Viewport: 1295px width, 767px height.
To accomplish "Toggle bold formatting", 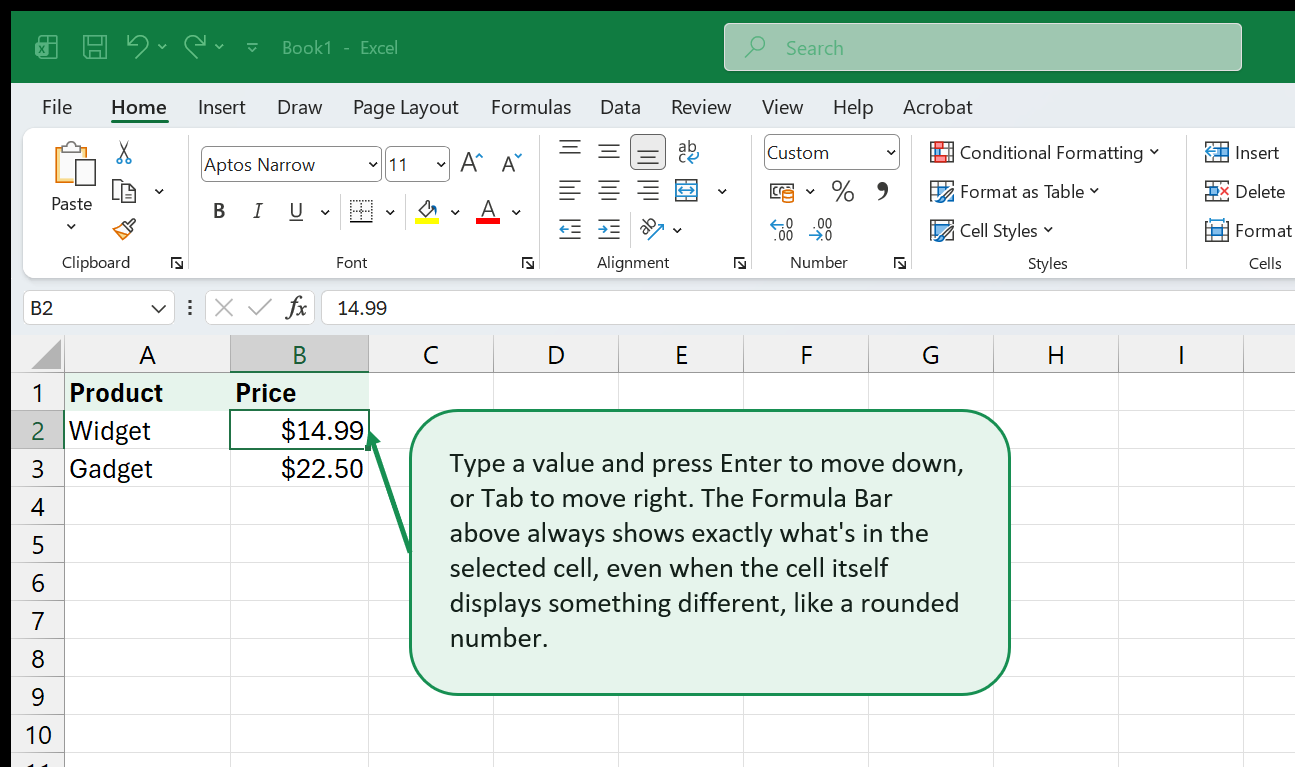I will point(219,211).
